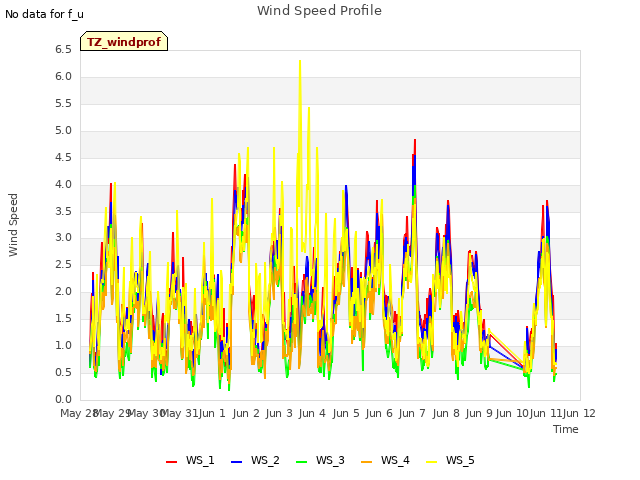Click the green WS_3 legend swatch
Screen dimensions: 640x480
click(x=302, y=462)
